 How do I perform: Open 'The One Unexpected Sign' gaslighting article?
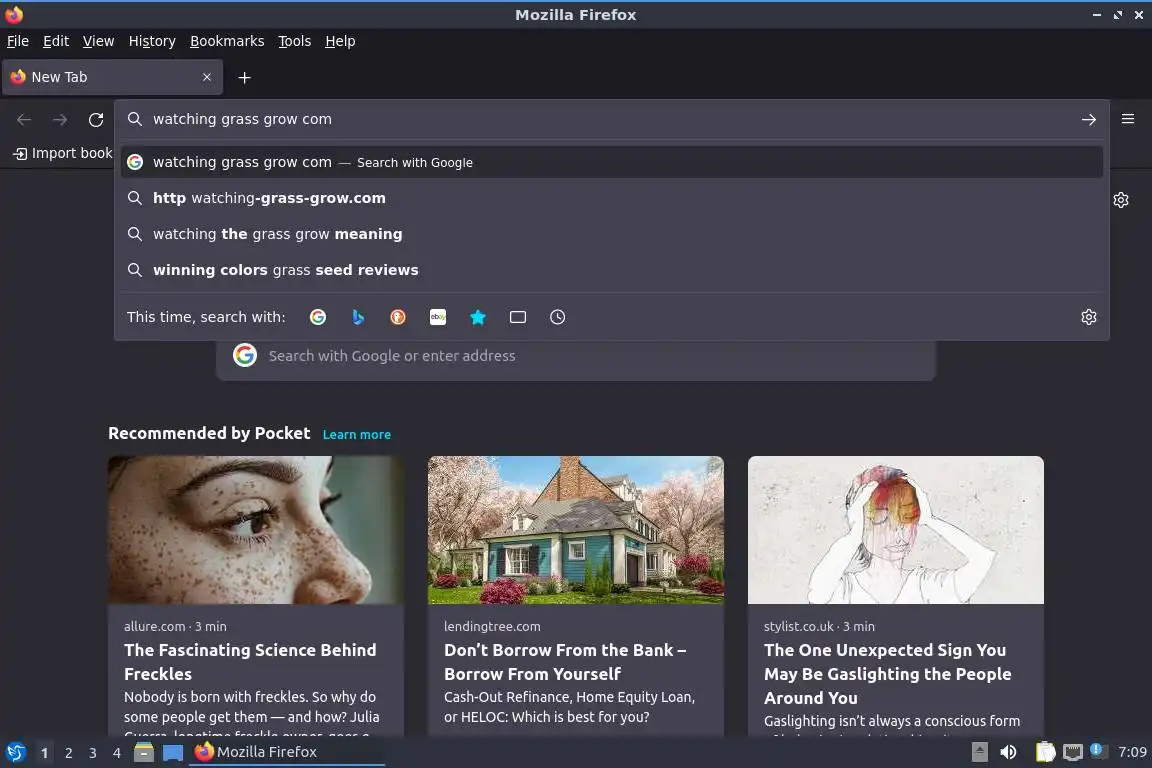pyautogui.click(x=888, y=673)
